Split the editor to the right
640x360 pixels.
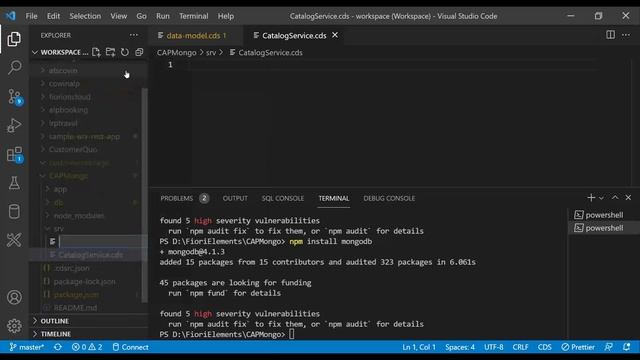(610, 35)
